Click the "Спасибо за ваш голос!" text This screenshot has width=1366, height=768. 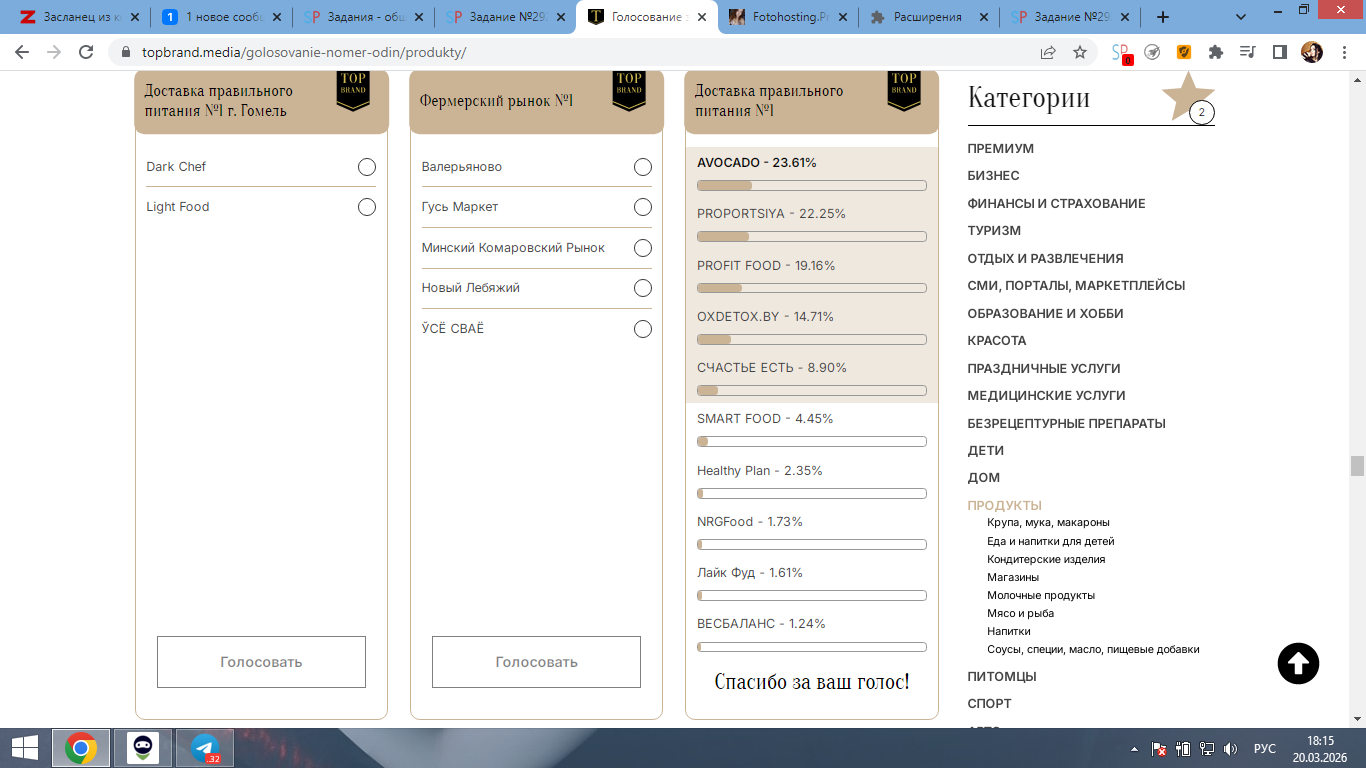812,682
